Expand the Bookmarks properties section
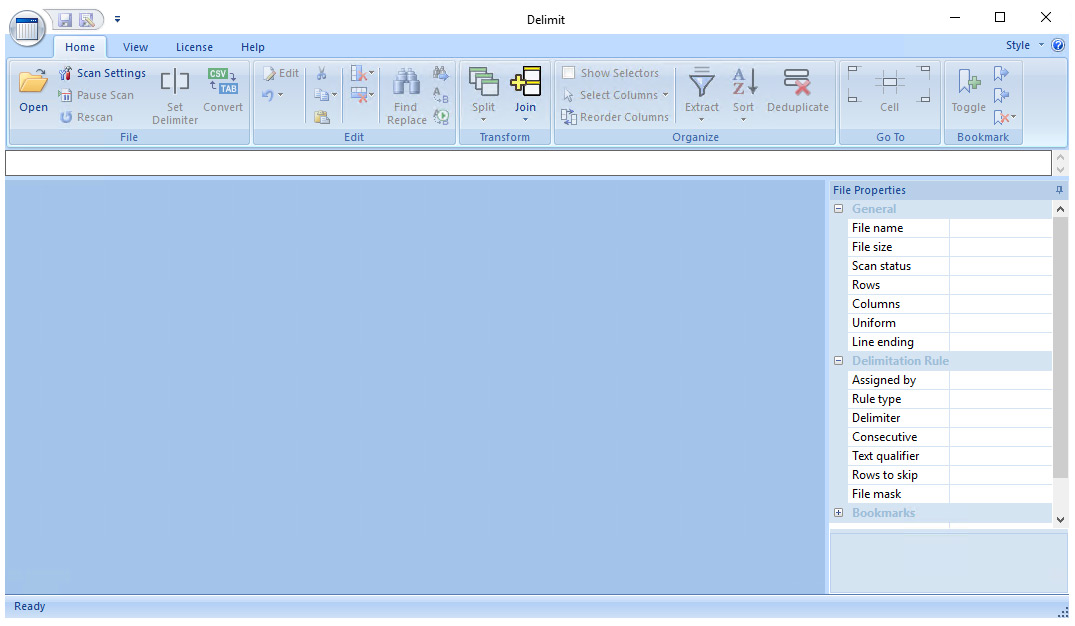The width and height of the screenshot is (1075, 626). click(838, 513)
